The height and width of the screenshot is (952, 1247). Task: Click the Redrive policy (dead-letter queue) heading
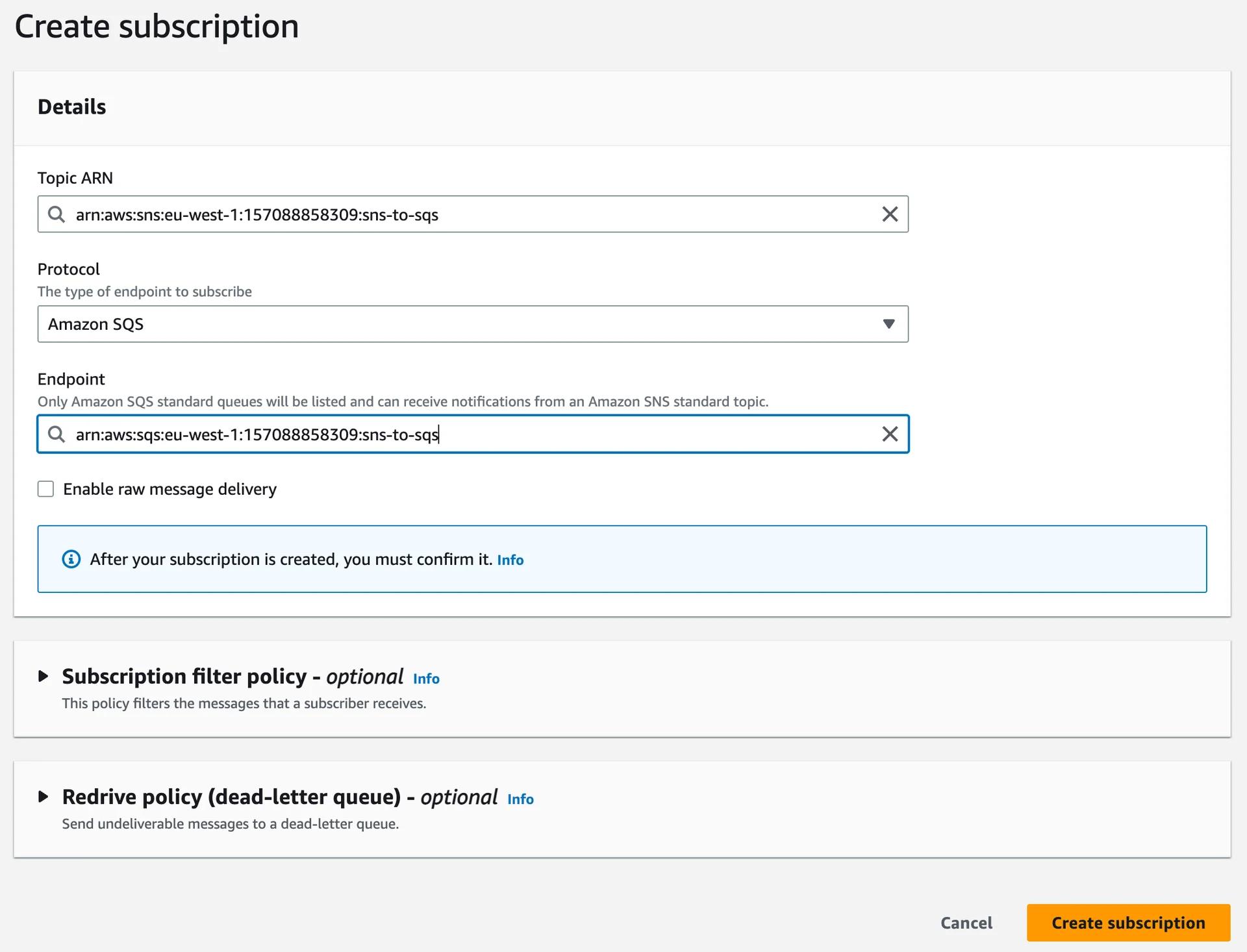point(231,797)
